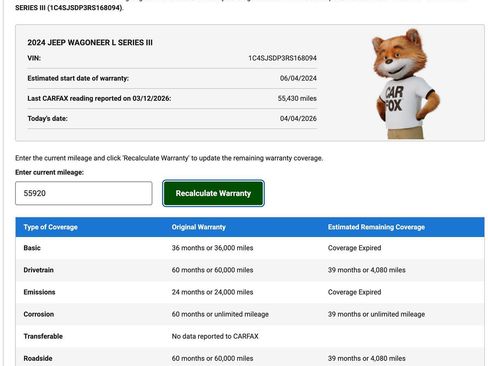The image size is (488, 366).
Task: Click the 'Today's date:' label
Action: (x=47, y=118)
